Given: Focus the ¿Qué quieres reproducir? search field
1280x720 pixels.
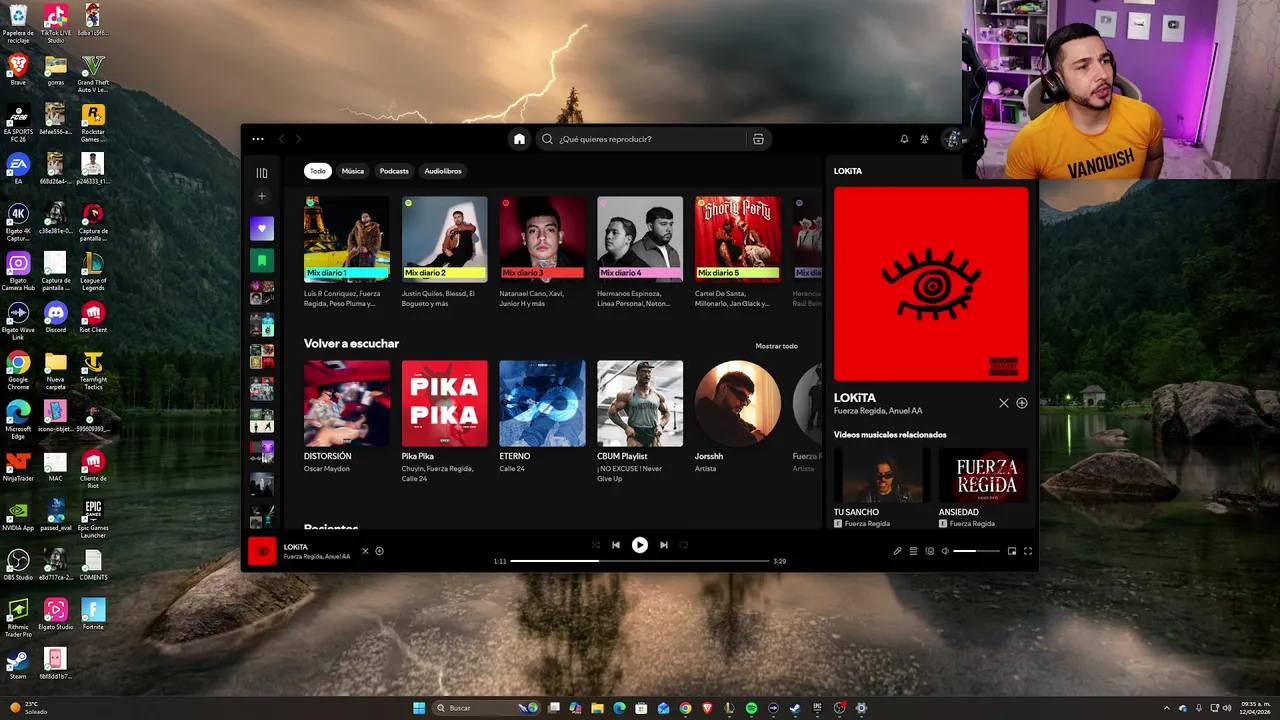Looking at the screenshot, I should pos(643,139).
